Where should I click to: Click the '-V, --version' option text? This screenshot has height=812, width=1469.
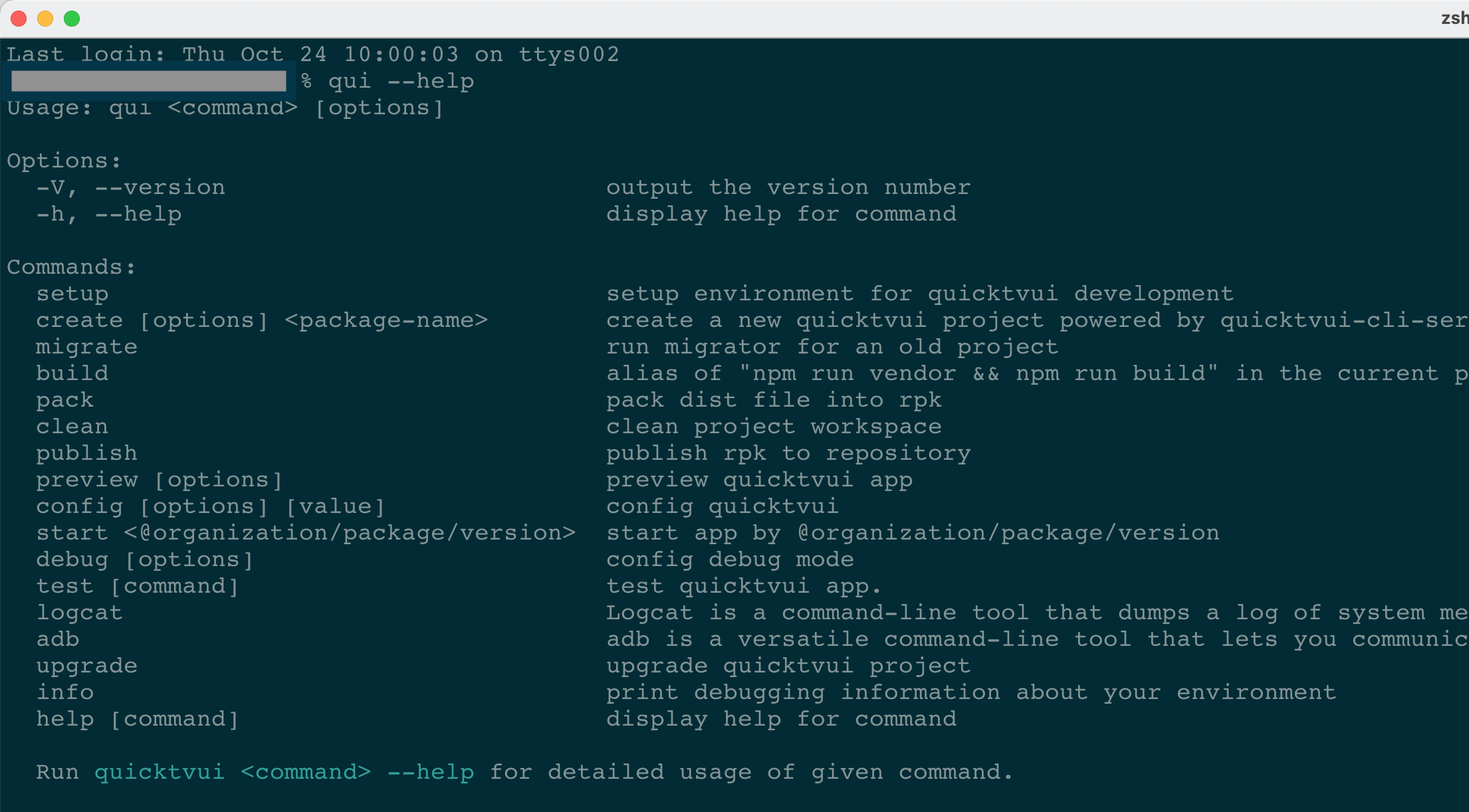(131, 187)
